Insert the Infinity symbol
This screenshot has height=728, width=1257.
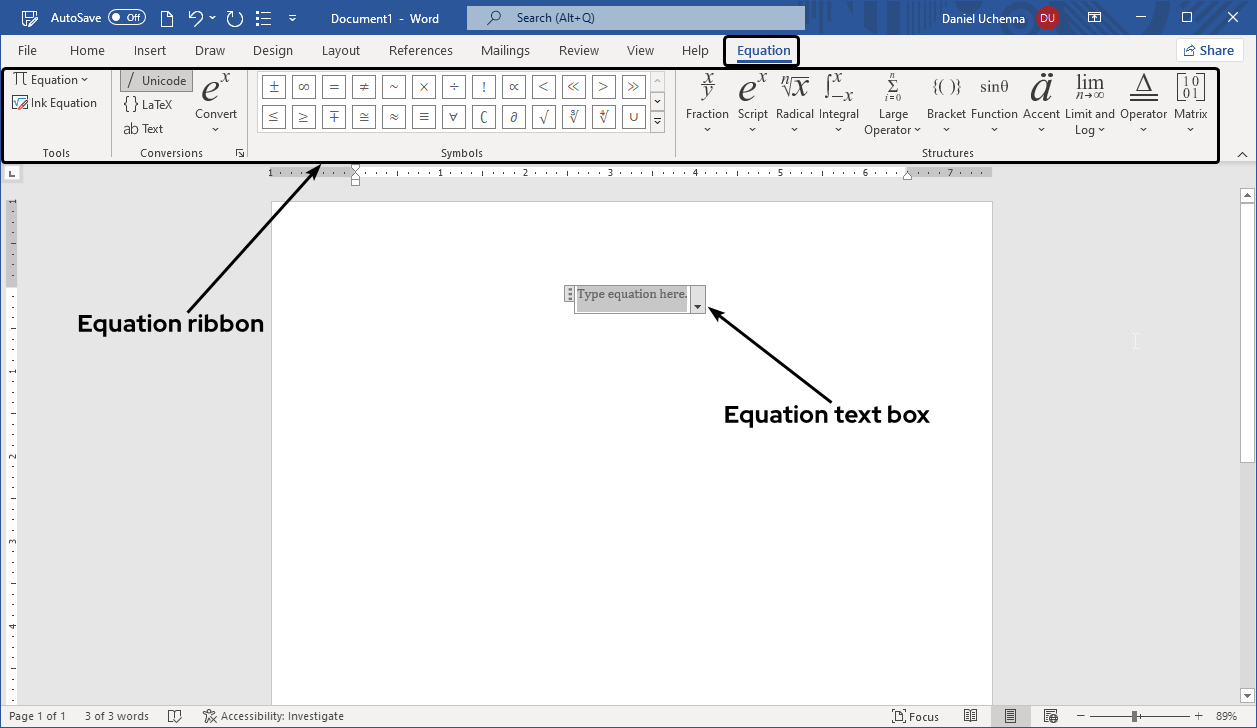coord(303,86)
